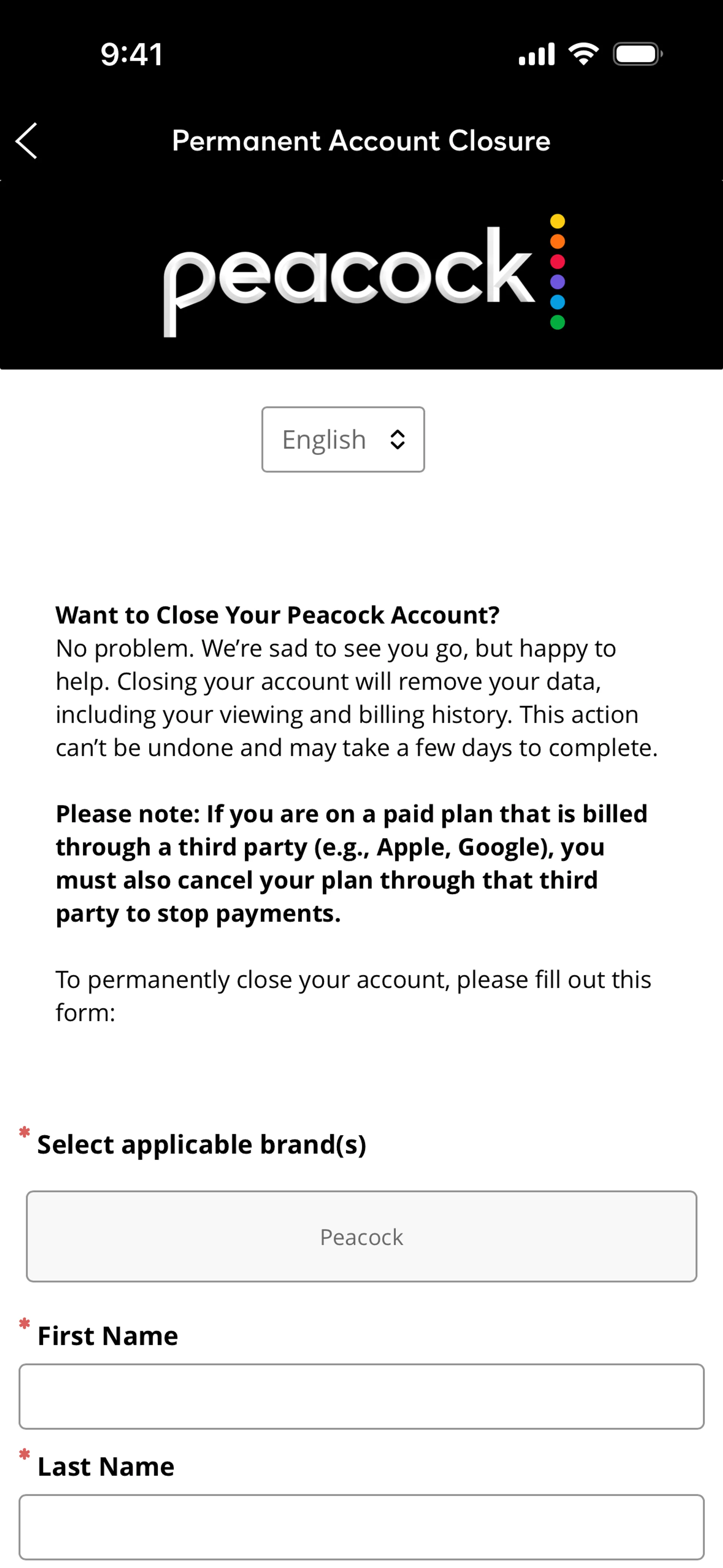
Task: Focus the Last Name input field
Action: click(x=361, y=1527)
